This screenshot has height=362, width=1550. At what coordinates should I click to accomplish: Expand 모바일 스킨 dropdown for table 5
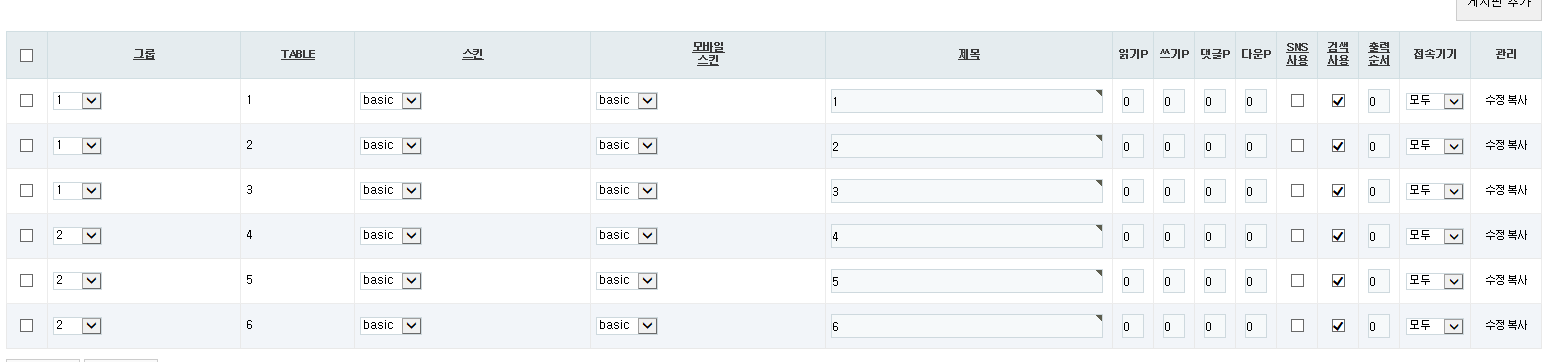click(627, 280)
